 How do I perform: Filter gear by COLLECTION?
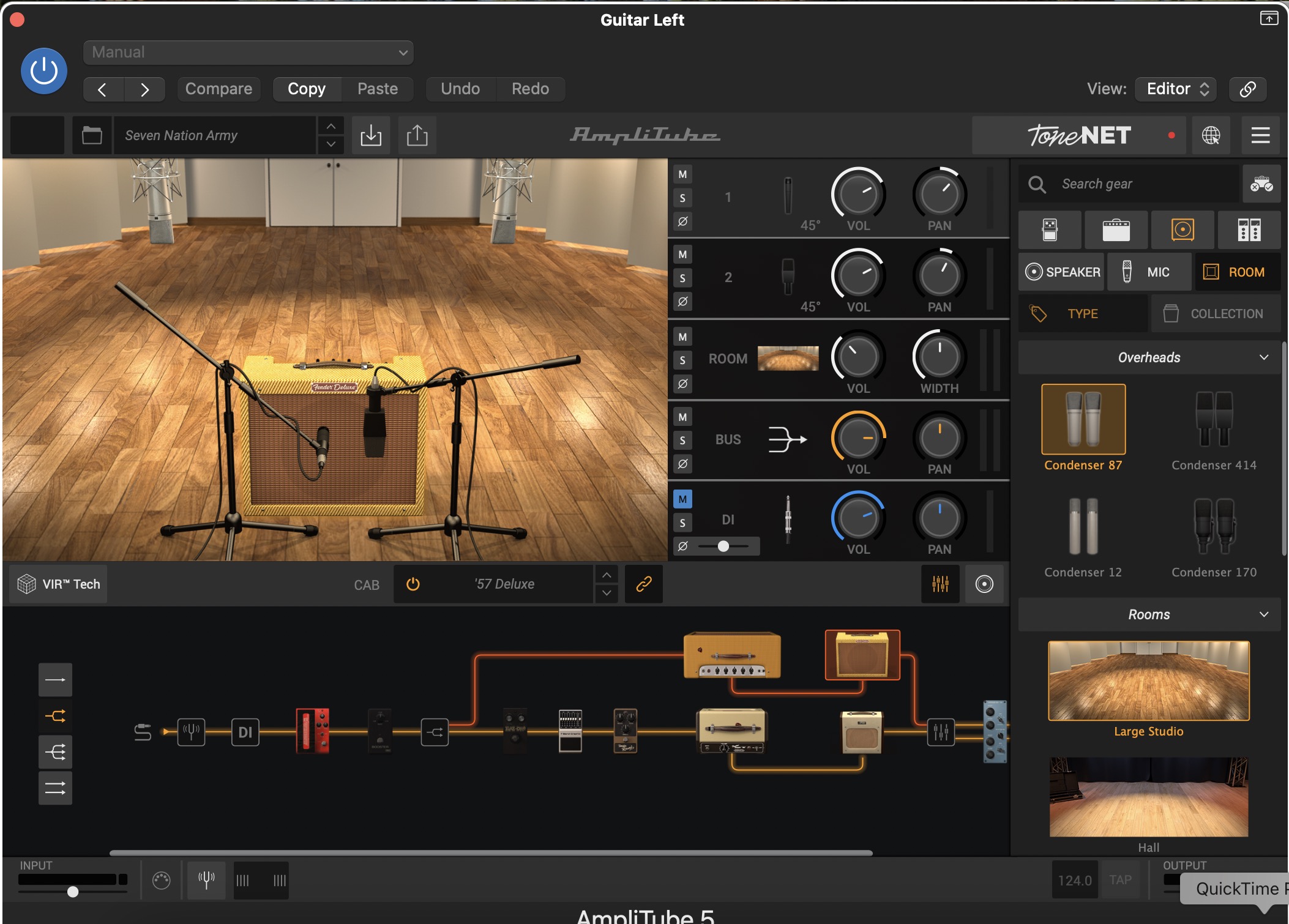[1216, 314]
